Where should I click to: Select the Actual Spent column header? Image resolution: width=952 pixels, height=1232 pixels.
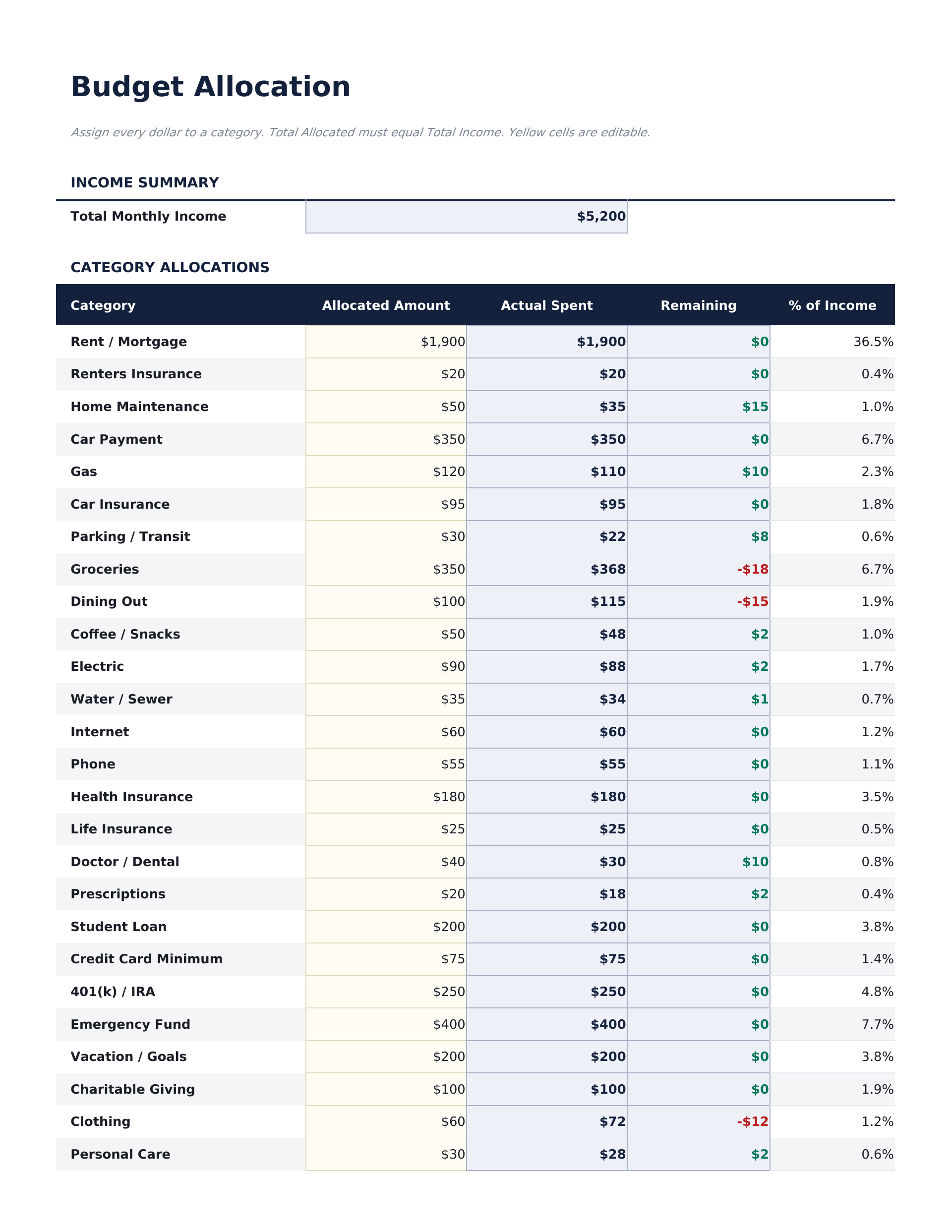point(546,306)
